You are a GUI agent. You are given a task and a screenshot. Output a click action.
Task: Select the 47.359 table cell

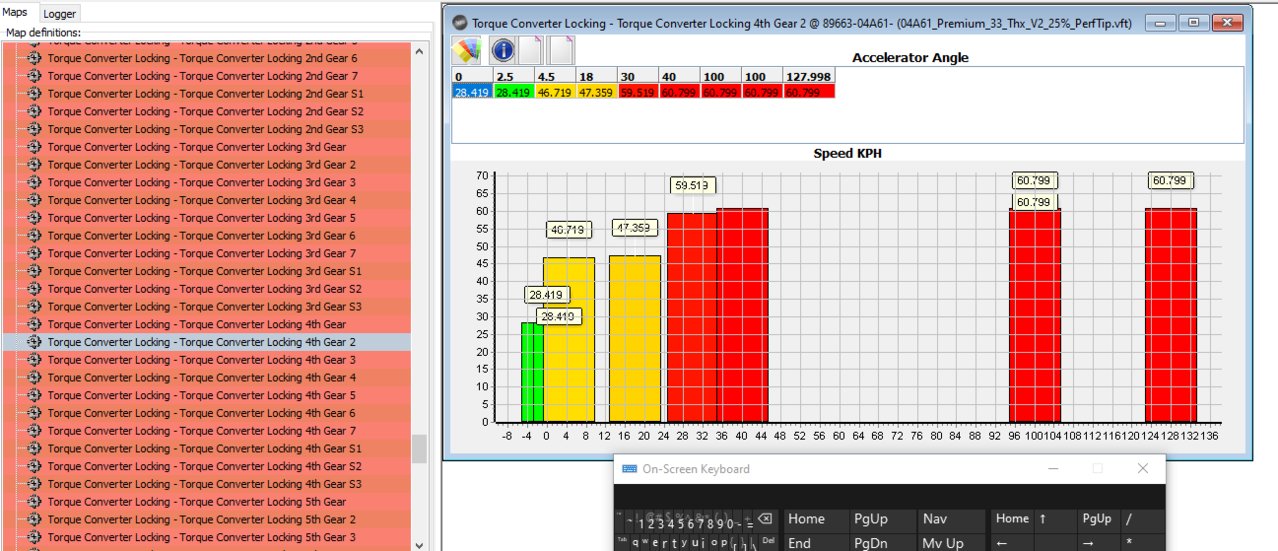click(x=596, y=91)
